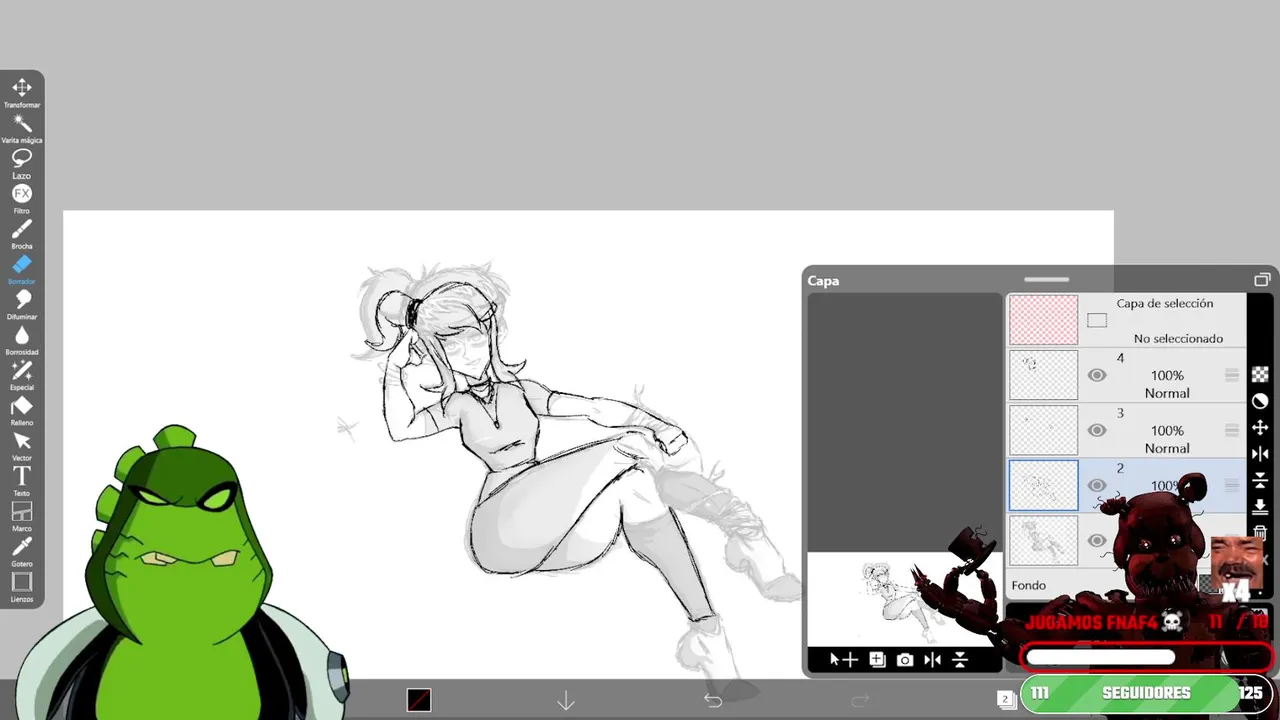Click the merge-down arrow icon in layer sidebar
This screenshot has height=720, width=1280.
click(1260, 507)
